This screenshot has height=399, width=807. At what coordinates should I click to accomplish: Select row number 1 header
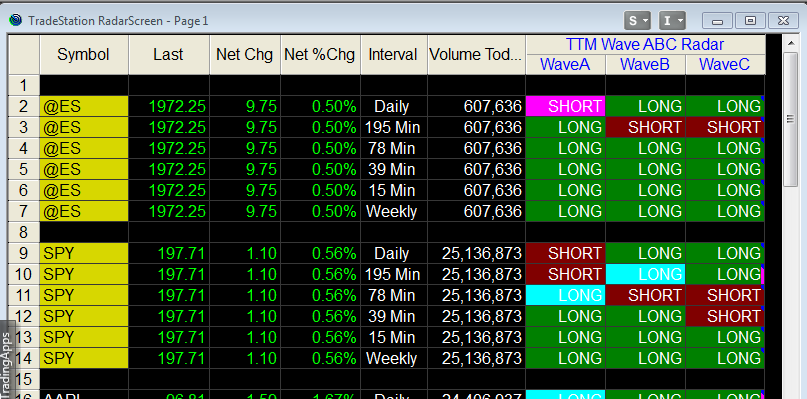point(24,85)
